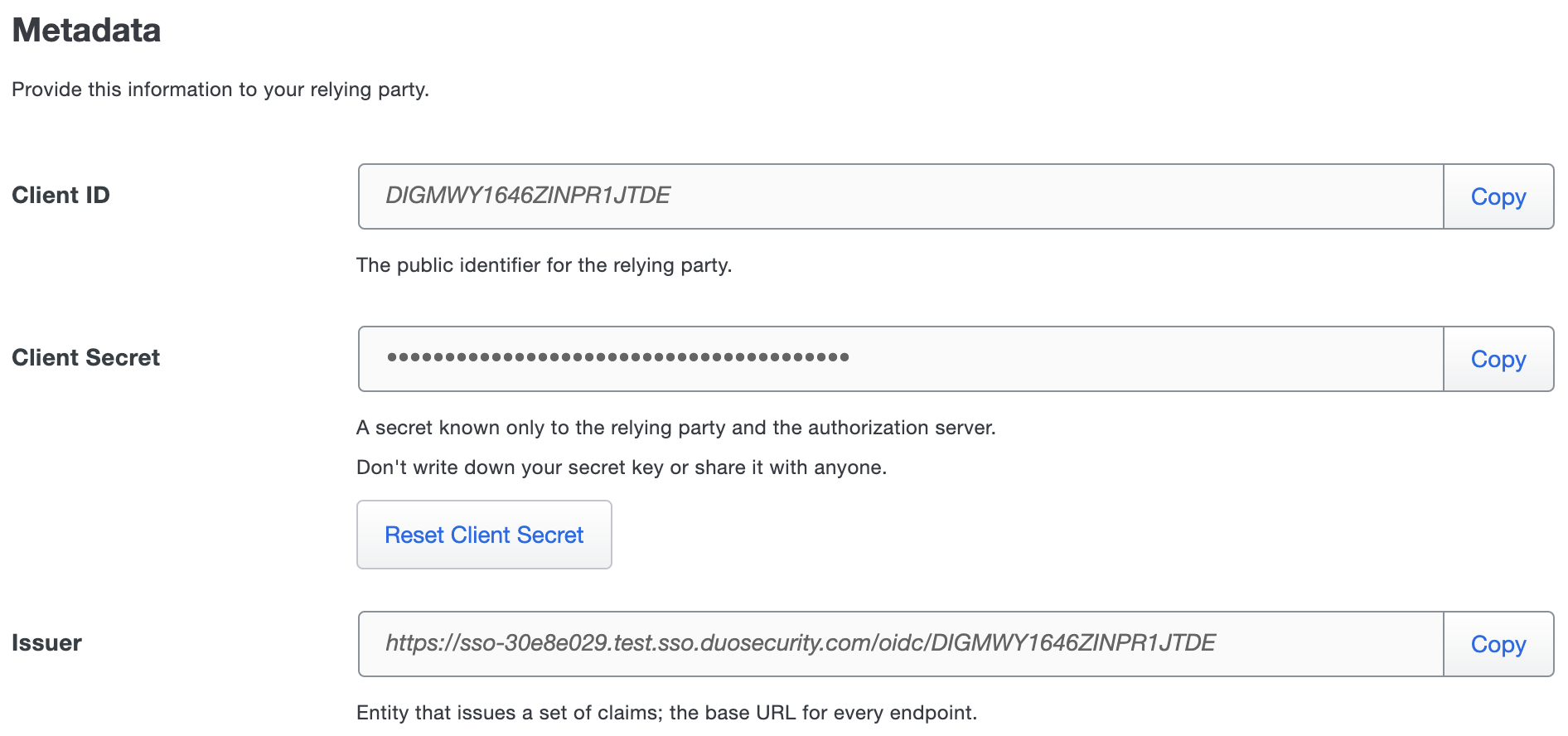Copy the Client Secret value

1497,358
